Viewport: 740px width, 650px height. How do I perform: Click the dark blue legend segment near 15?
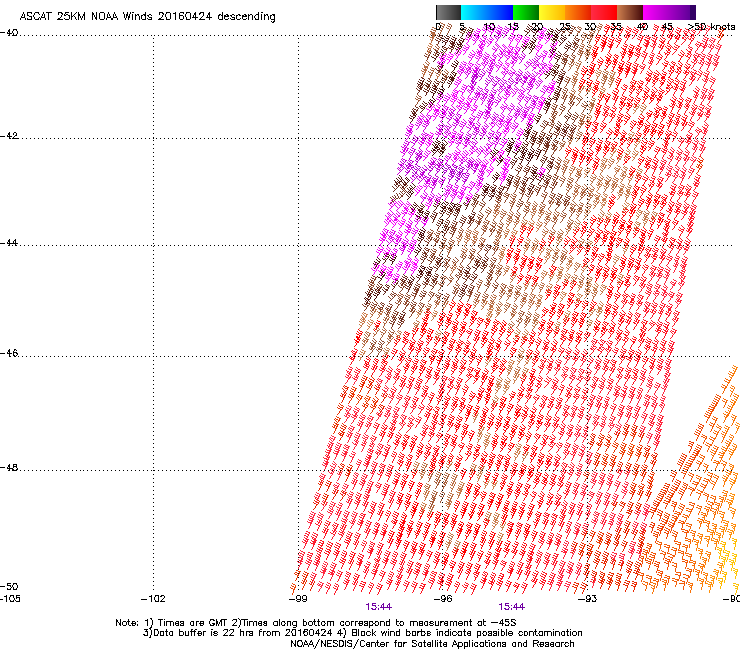click(x=500, y=12)
